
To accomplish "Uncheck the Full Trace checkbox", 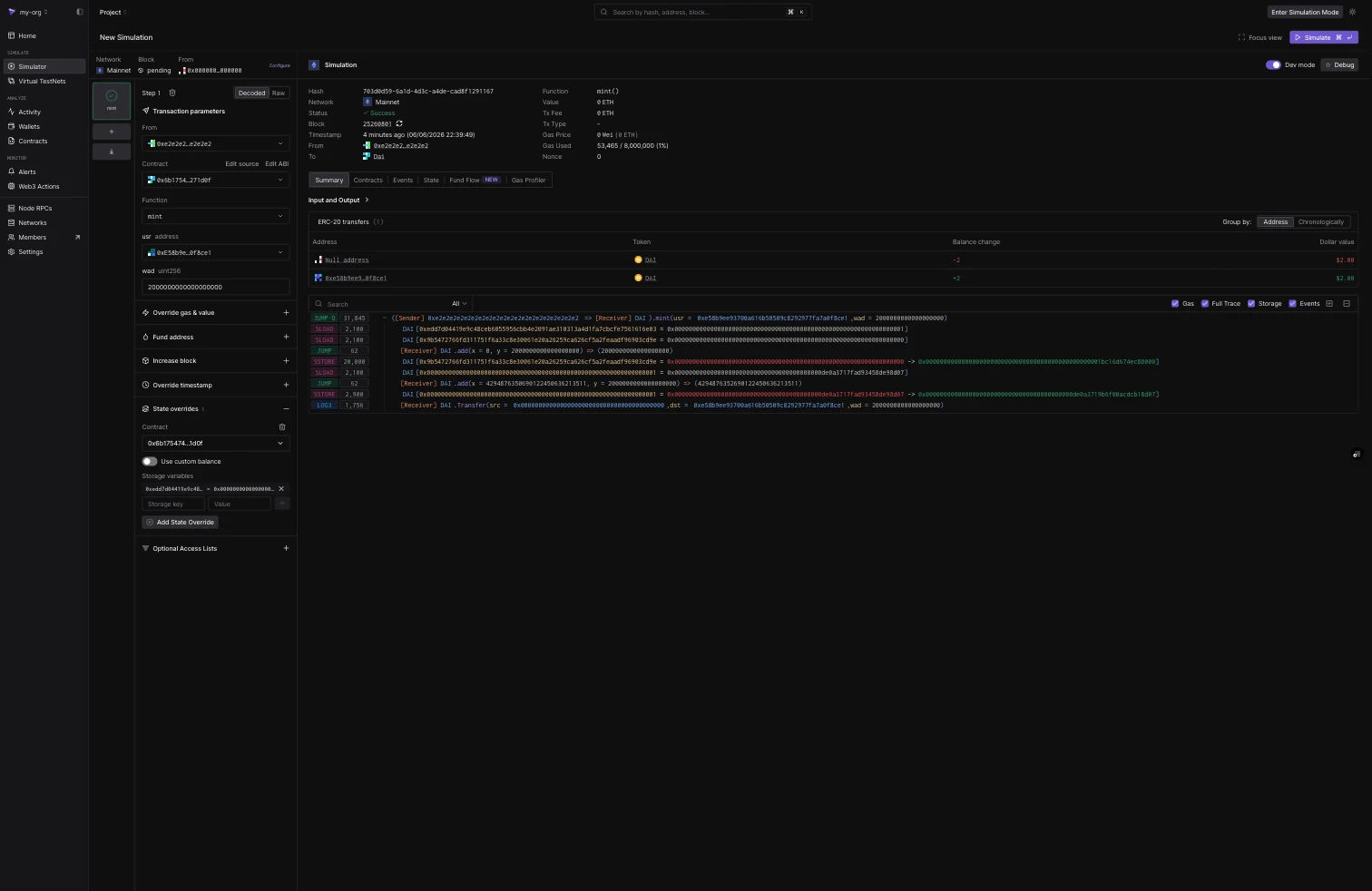I will tap(1205, 303).
